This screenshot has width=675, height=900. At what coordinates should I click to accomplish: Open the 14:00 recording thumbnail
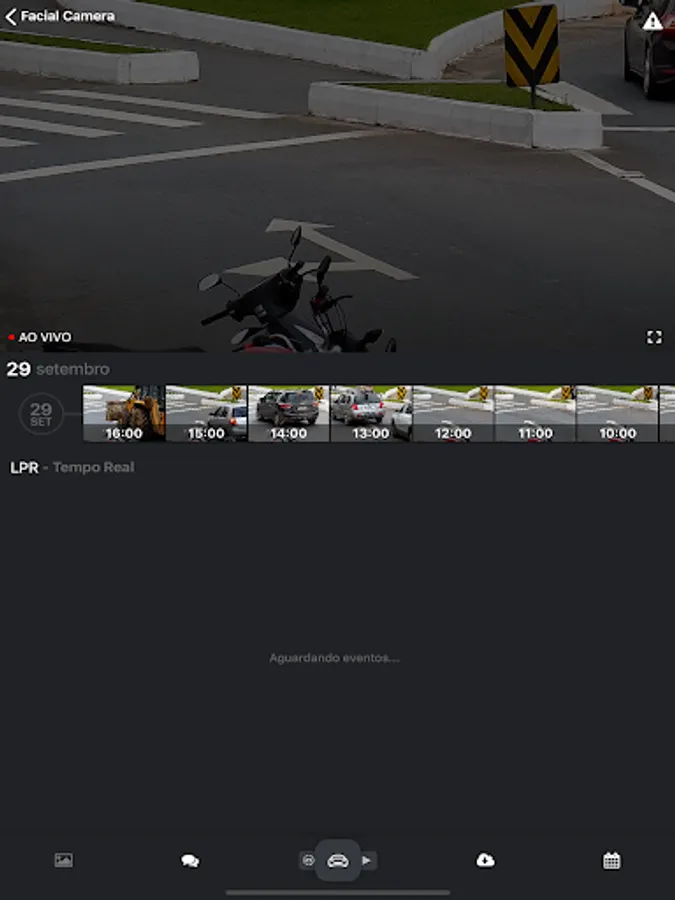(x=289, y=413)
